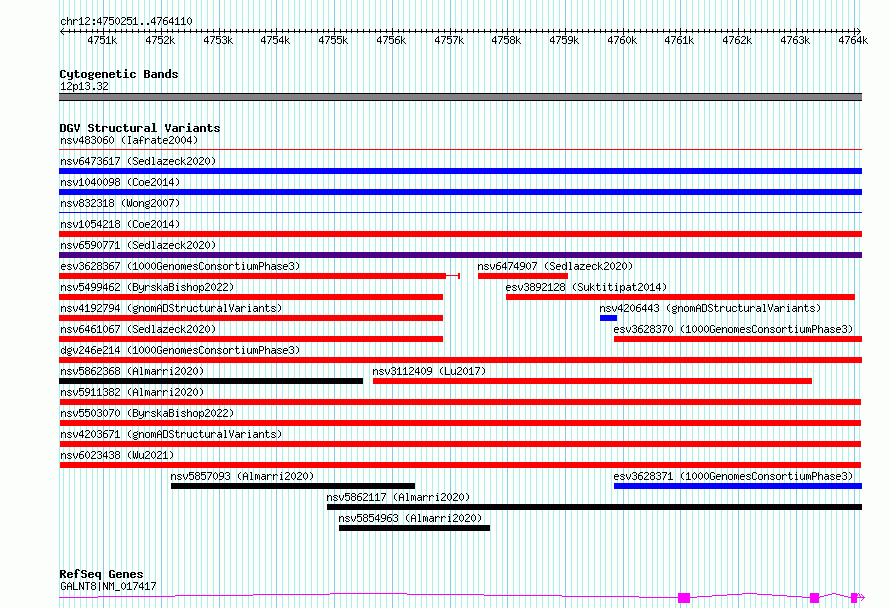Click the black bar under nsv5854963
The image size is (890, 608).
click(414, 528)
